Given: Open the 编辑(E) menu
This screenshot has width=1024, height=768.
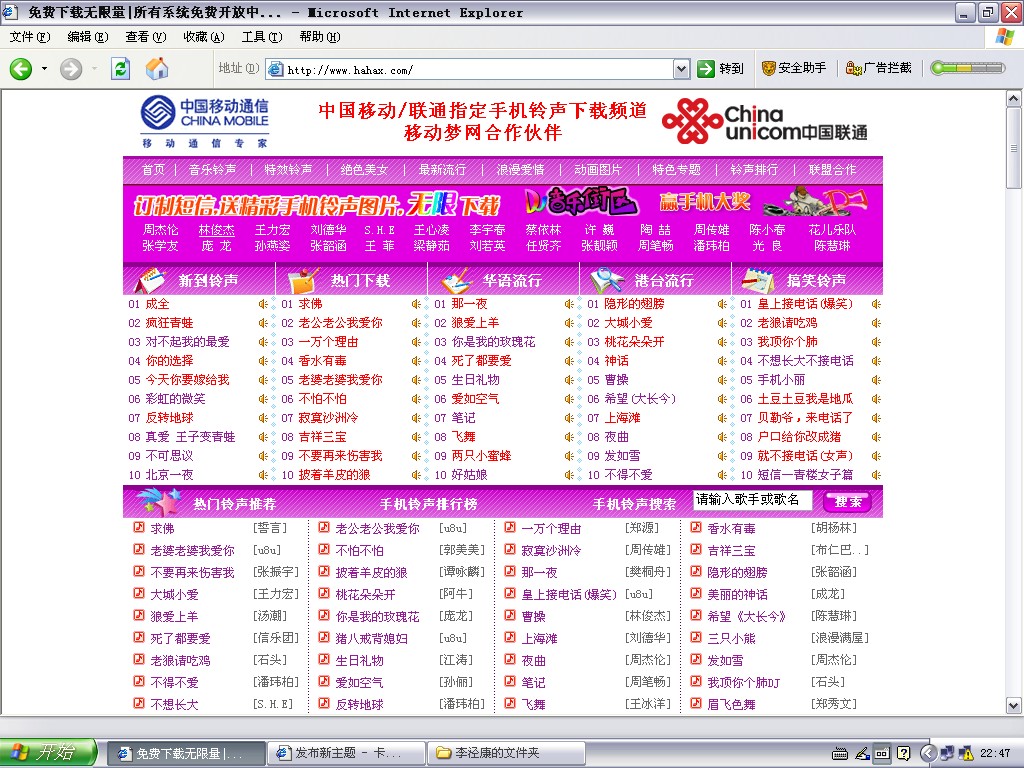Looking at the screenshot, I should [x=88, y=37].
